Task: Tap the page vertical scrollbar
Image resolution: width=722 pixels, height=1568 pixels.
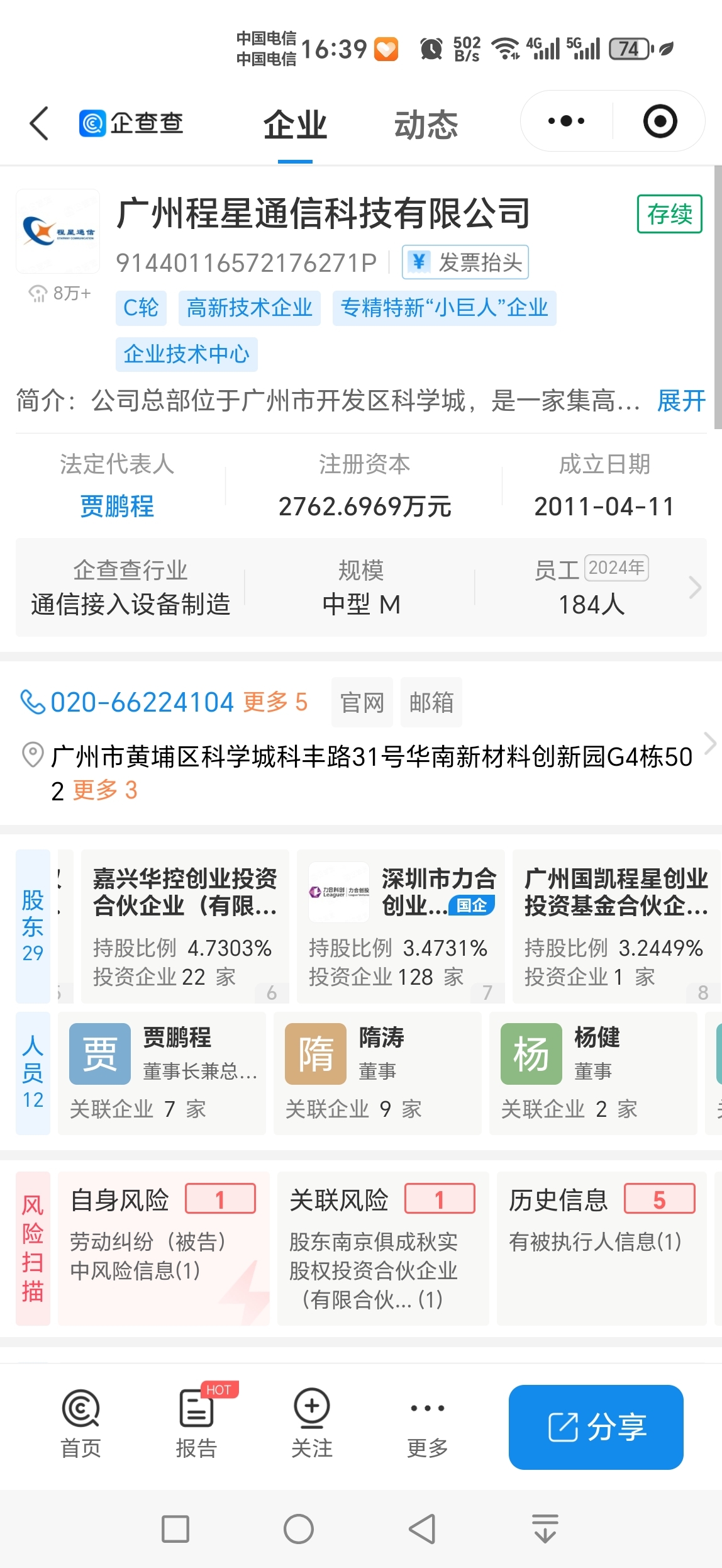Action: pyautogui.click(x=718, y=297)
